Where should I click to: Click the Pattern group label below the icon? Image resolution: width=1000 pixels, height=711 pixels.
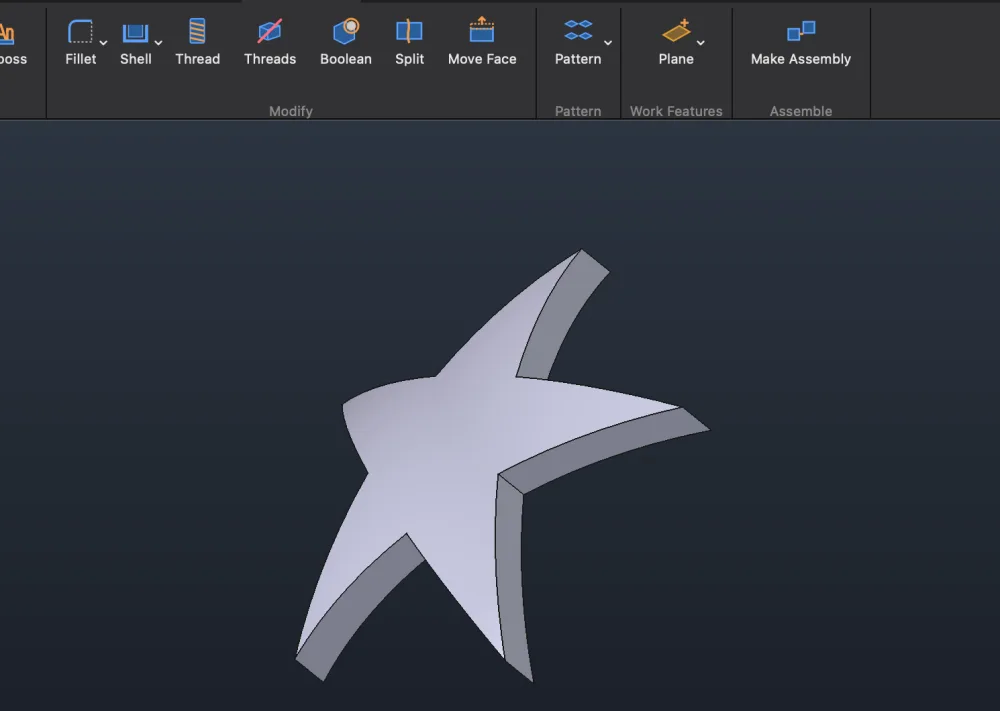[578, 111]
